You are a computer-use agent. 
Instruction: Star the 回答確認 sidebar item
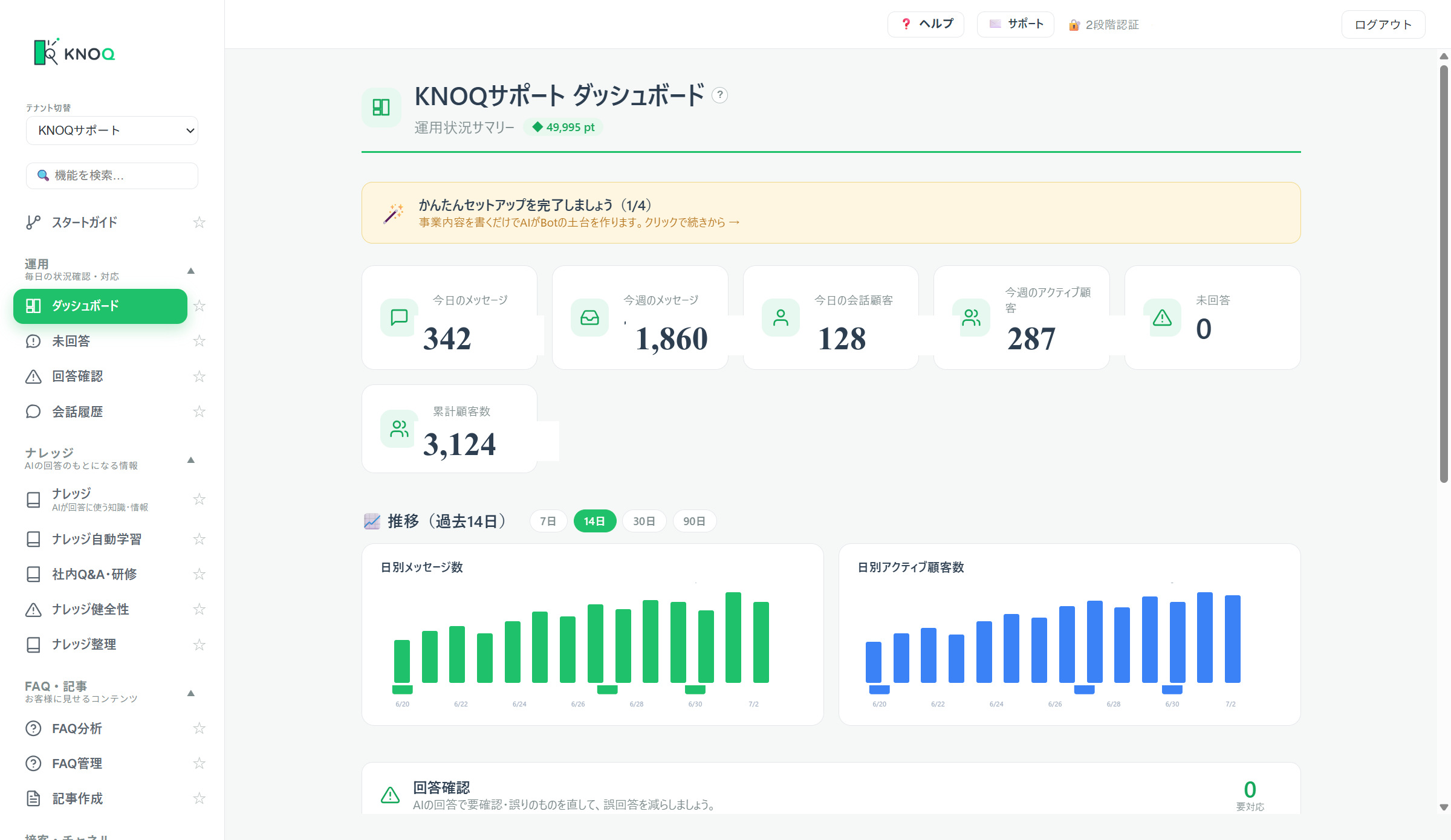[x=199, y=376]
